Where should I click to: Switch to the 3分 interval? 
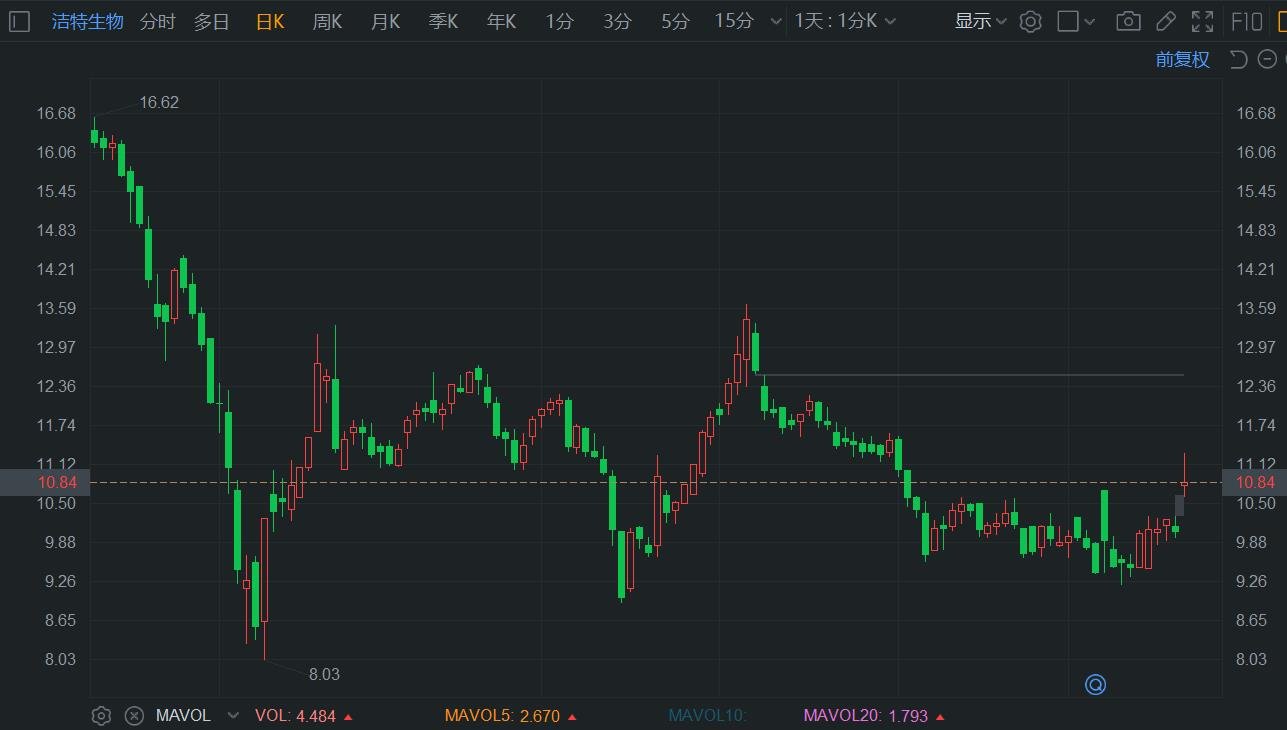tap(617, 21)
